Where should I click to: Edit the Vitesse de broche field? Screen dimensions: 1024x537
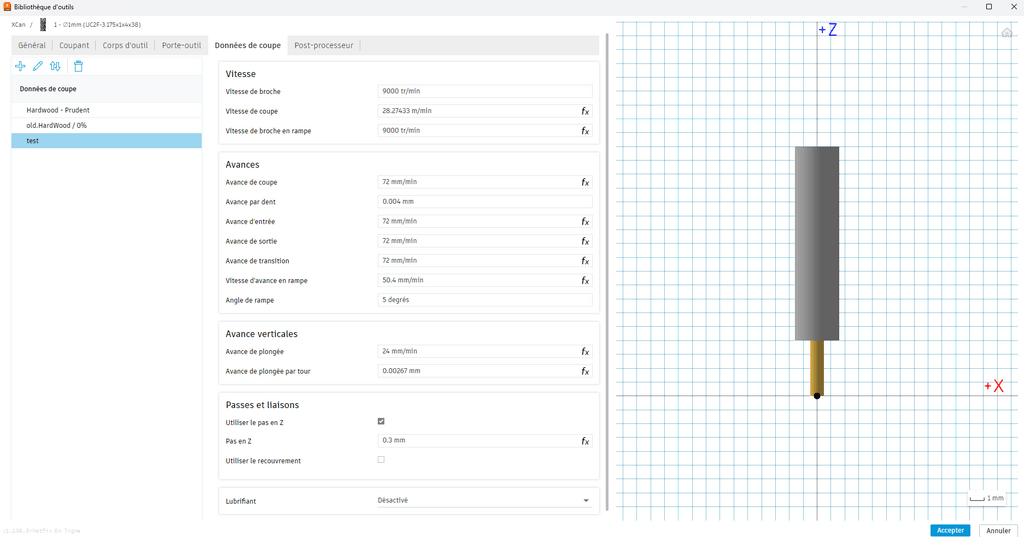point(485,91)
